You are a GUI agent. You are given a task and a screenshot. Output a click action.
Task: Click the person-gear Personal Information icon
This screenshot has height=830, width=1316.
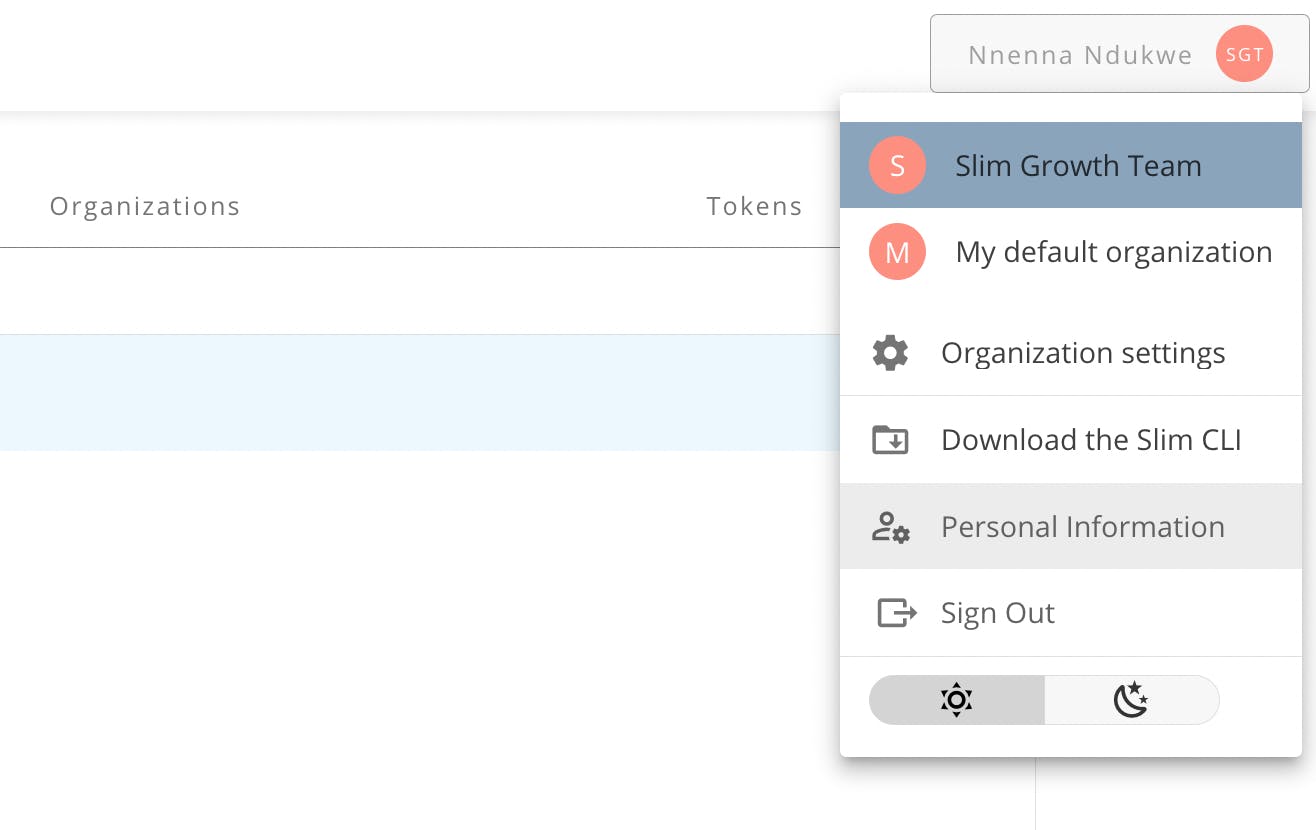890,527
